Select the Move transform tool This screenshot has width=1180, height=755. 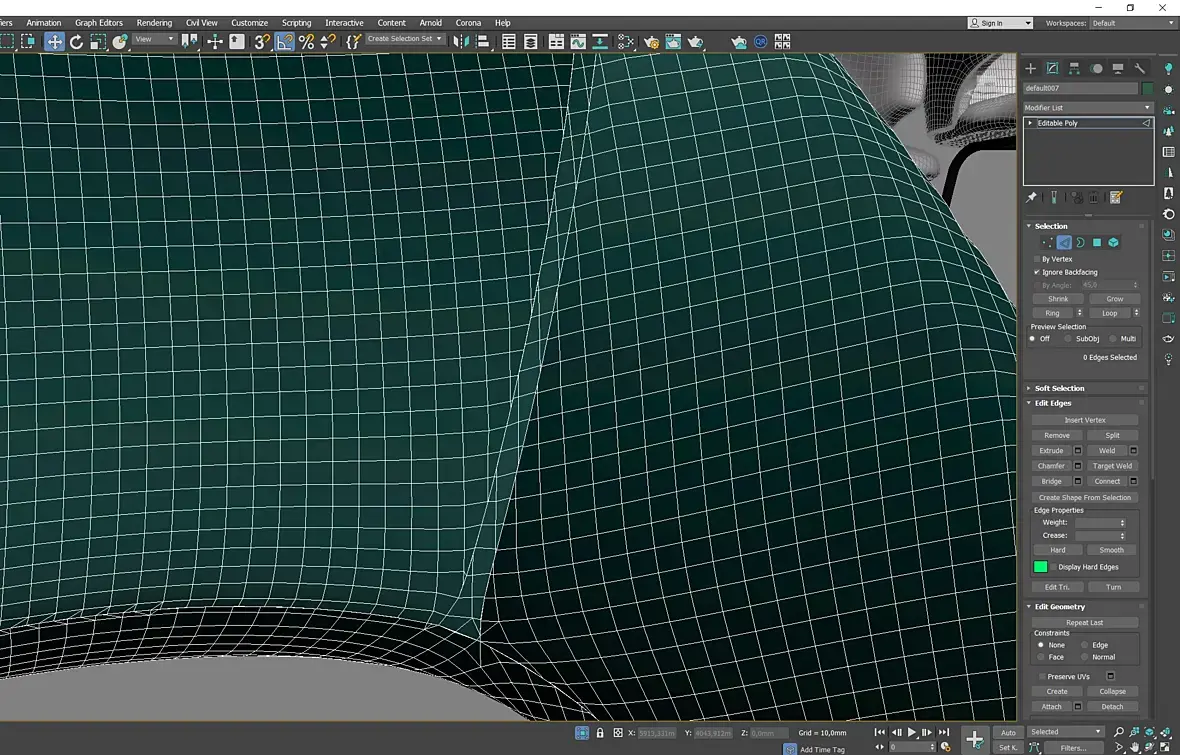[x=54, y=41]
